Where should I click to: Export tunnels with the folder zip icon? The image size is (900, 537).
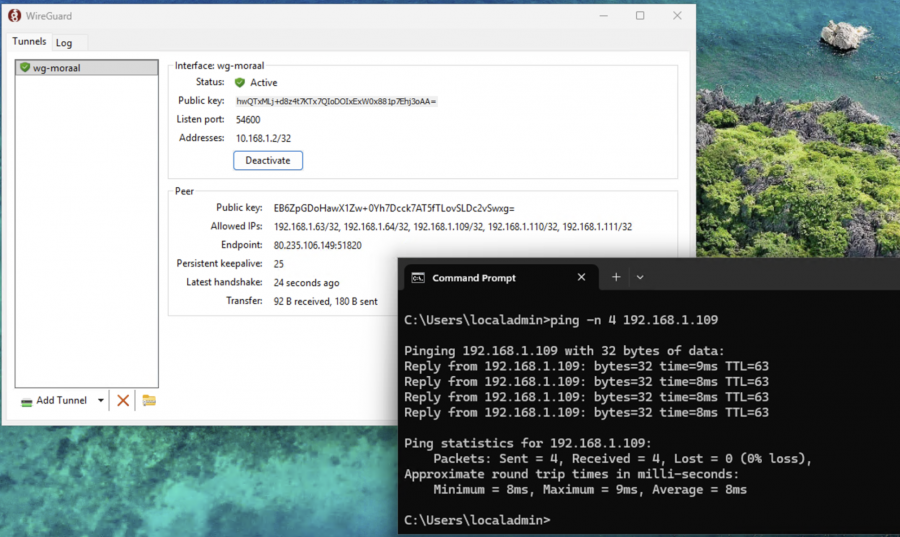149,400
